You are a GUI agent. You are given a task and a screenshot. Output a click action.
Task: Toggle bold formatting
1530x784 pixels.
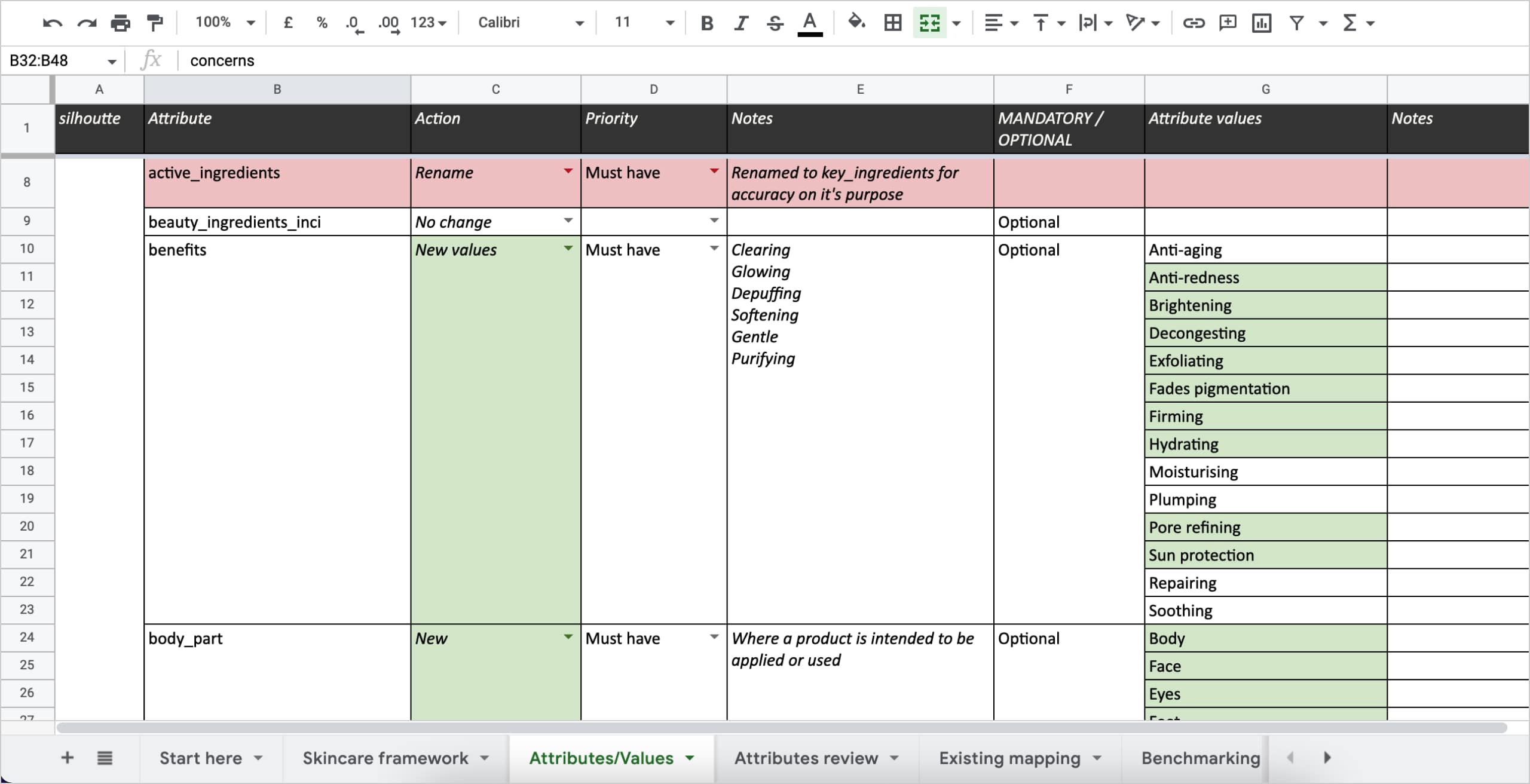pos(707,23)
